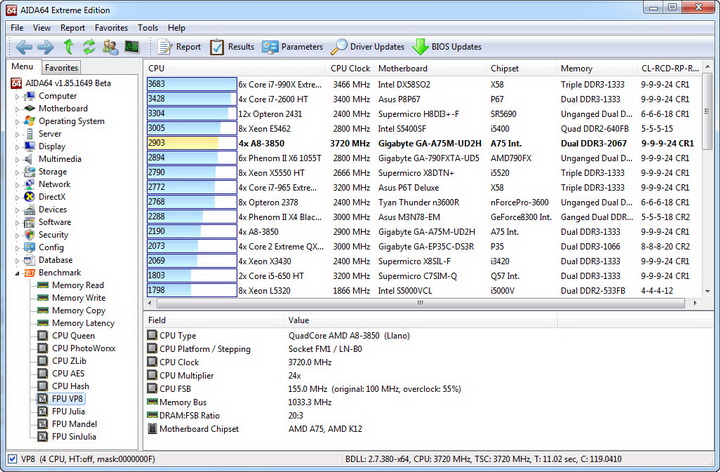Open the CPU Hash benchmark

70,386
